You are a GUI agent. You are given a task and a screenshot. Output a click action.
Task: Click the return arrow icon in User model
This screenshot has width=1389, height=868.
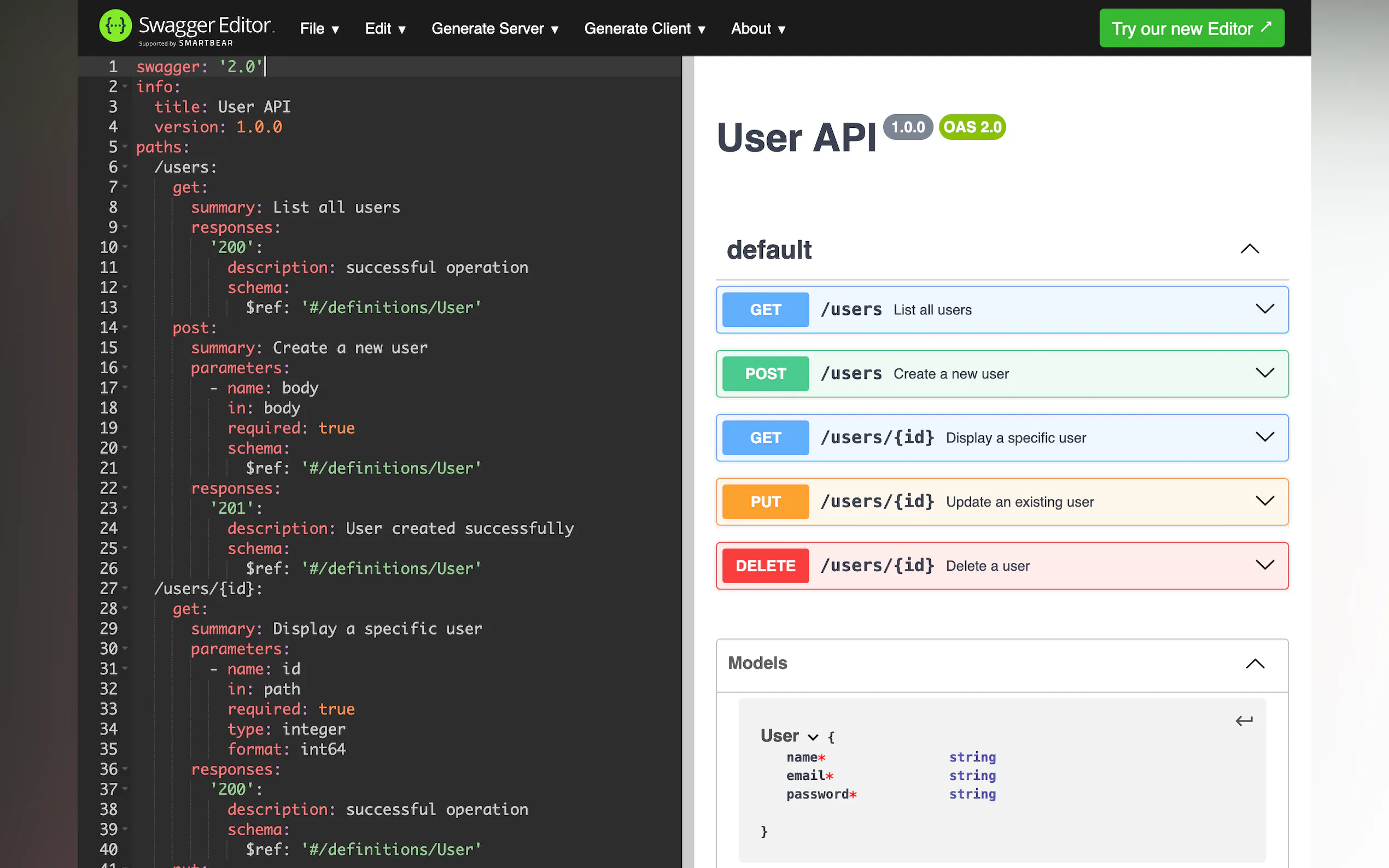[1244, 721]
